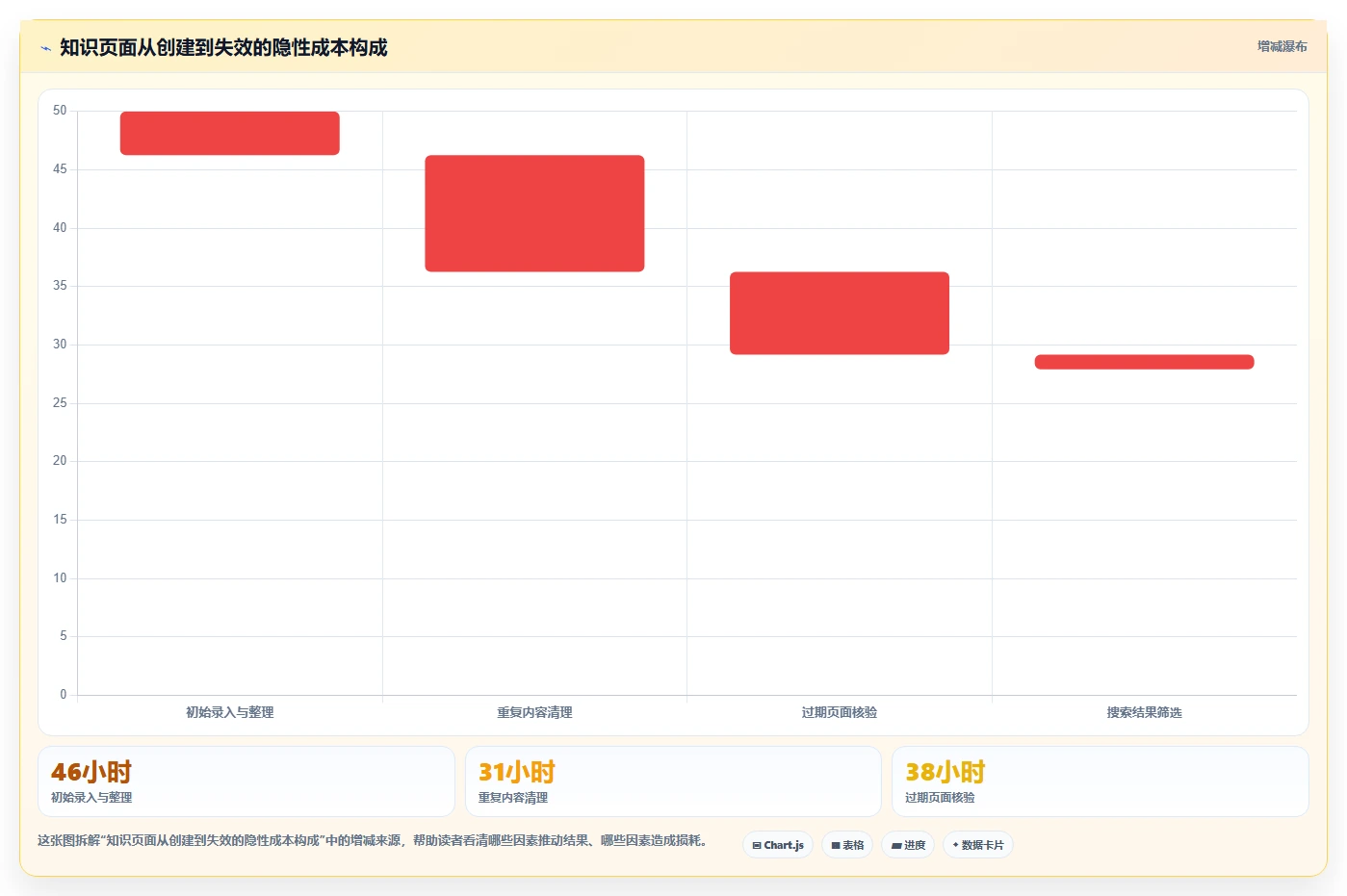This screenshot has height=896, width=1347.
Task: Click x-axis label 重复内容清理
Action: pyautogui.click(x=534, y=712)
